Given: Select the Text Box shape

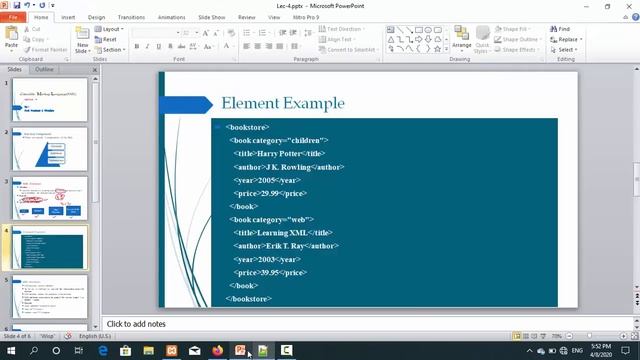Looking at the screenshot, I should [x=391, y=30].
